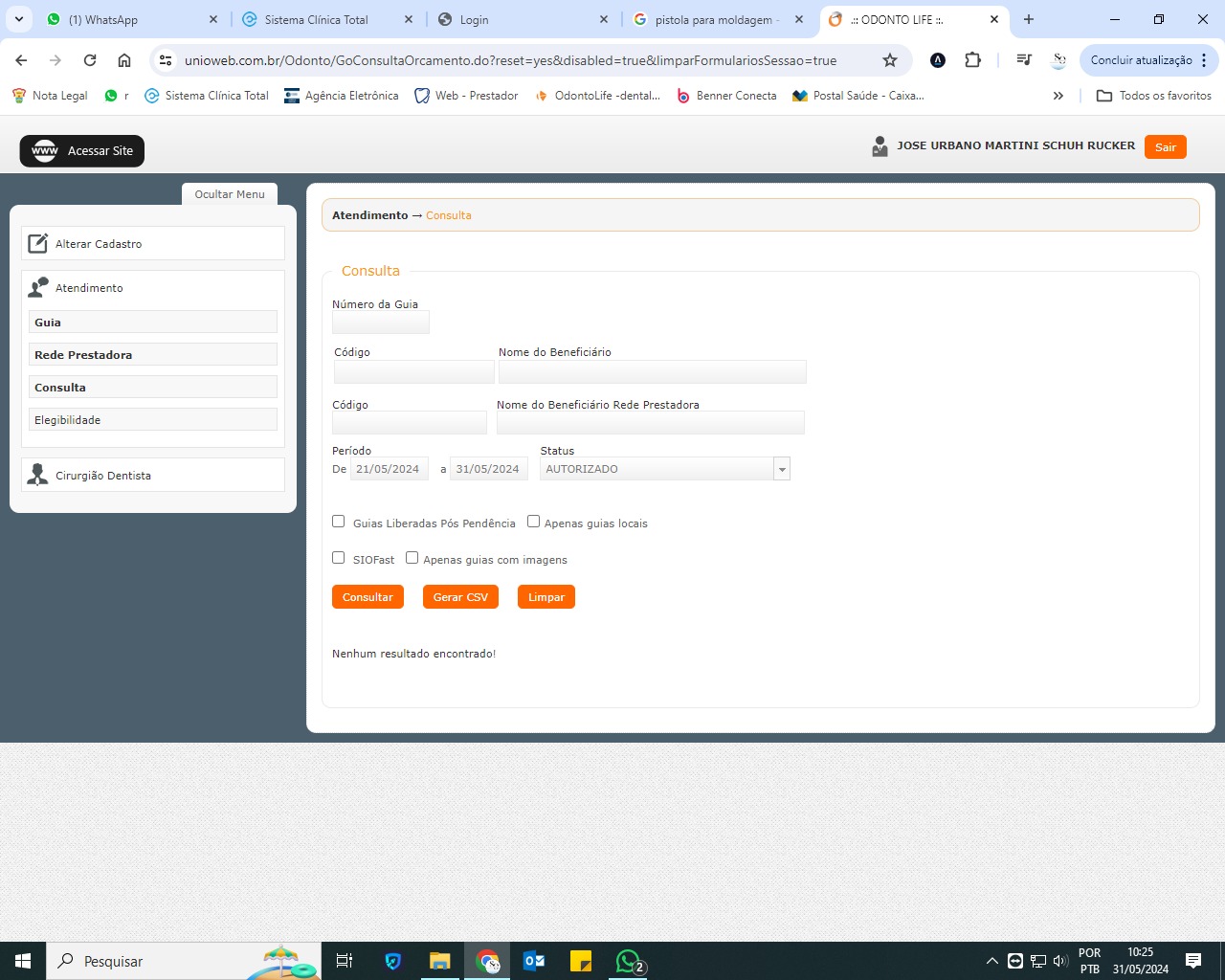This screenshot has width=1225, height=980.
Task: Click the www globe icon on Acessar Site
Action: pos(45,150)
